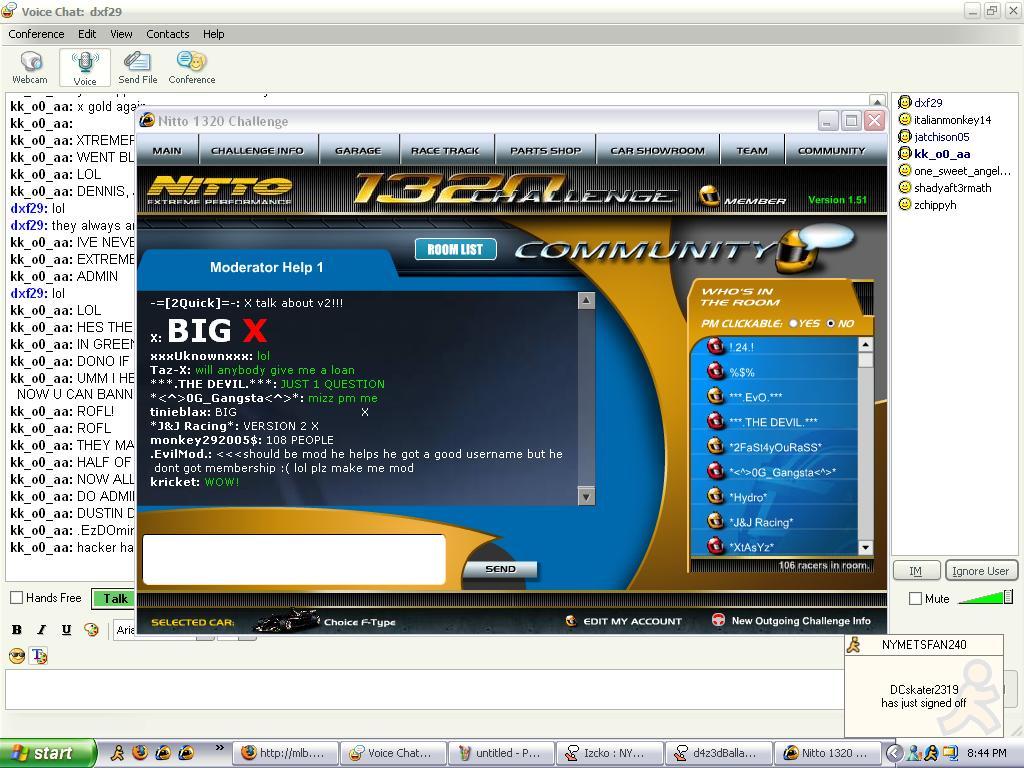Select user dxf29 in participant list
Screen dimensions: 1024x768
(927, 103)
